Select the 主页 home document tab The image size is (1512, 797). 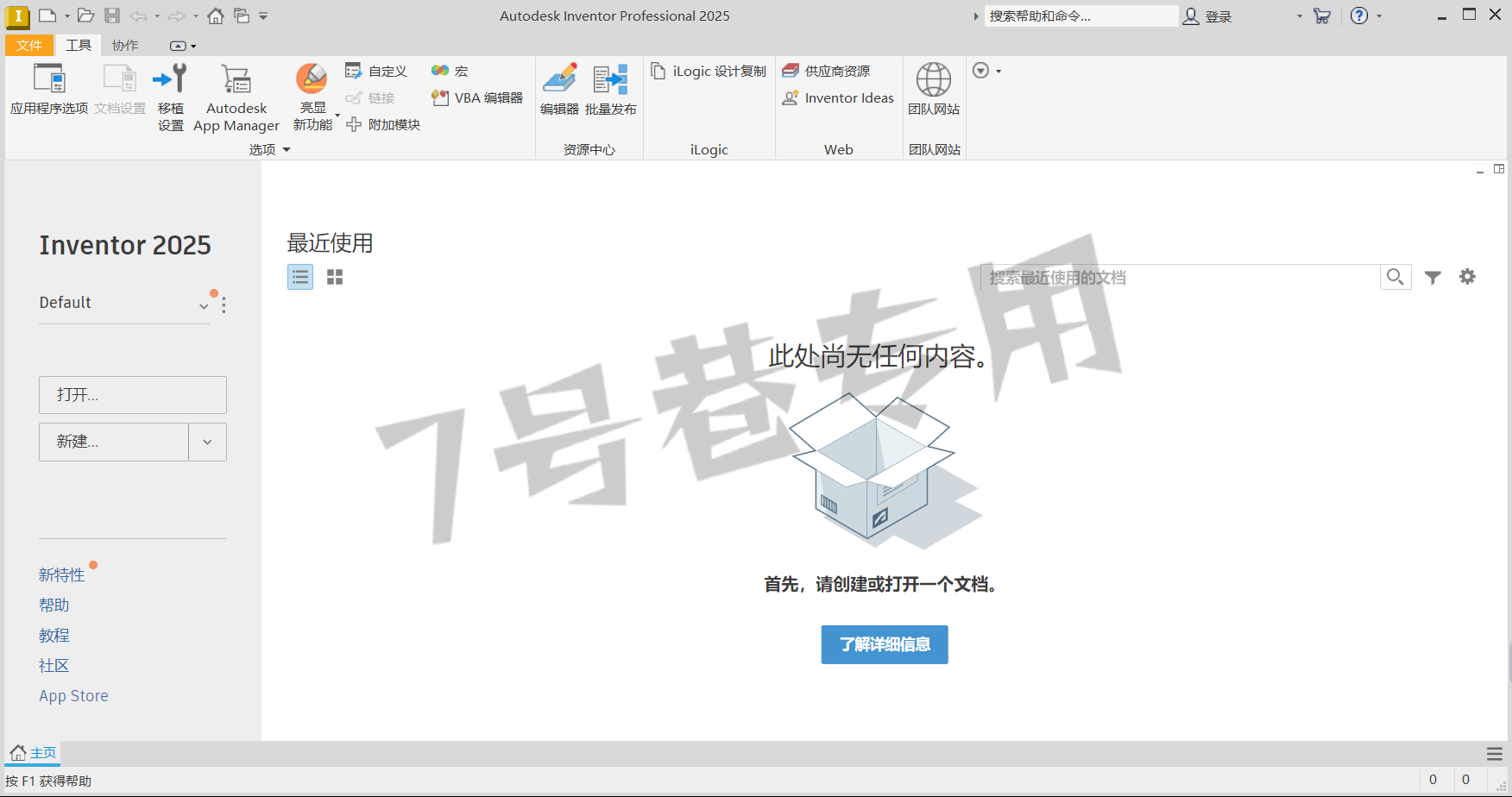34,753
